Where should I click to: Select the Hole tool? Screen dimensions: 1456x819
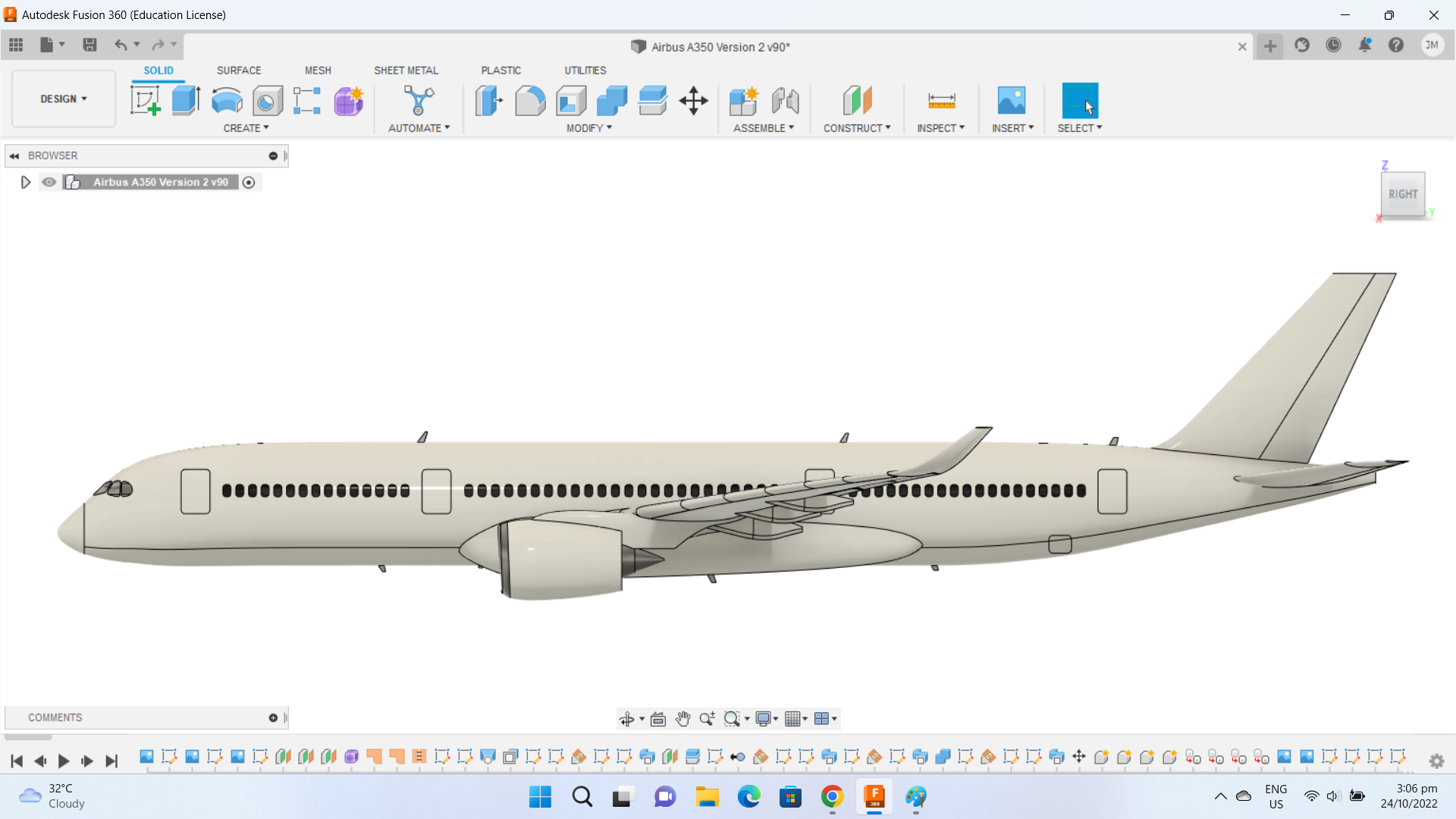(267, 100)
